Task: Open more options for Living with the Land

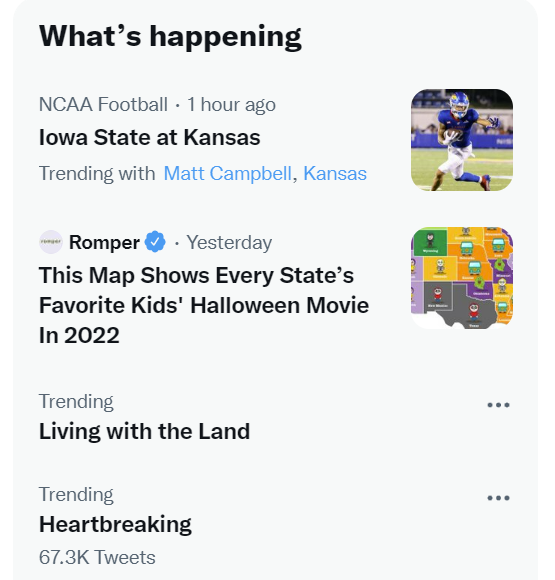Action: click(498, 405)
